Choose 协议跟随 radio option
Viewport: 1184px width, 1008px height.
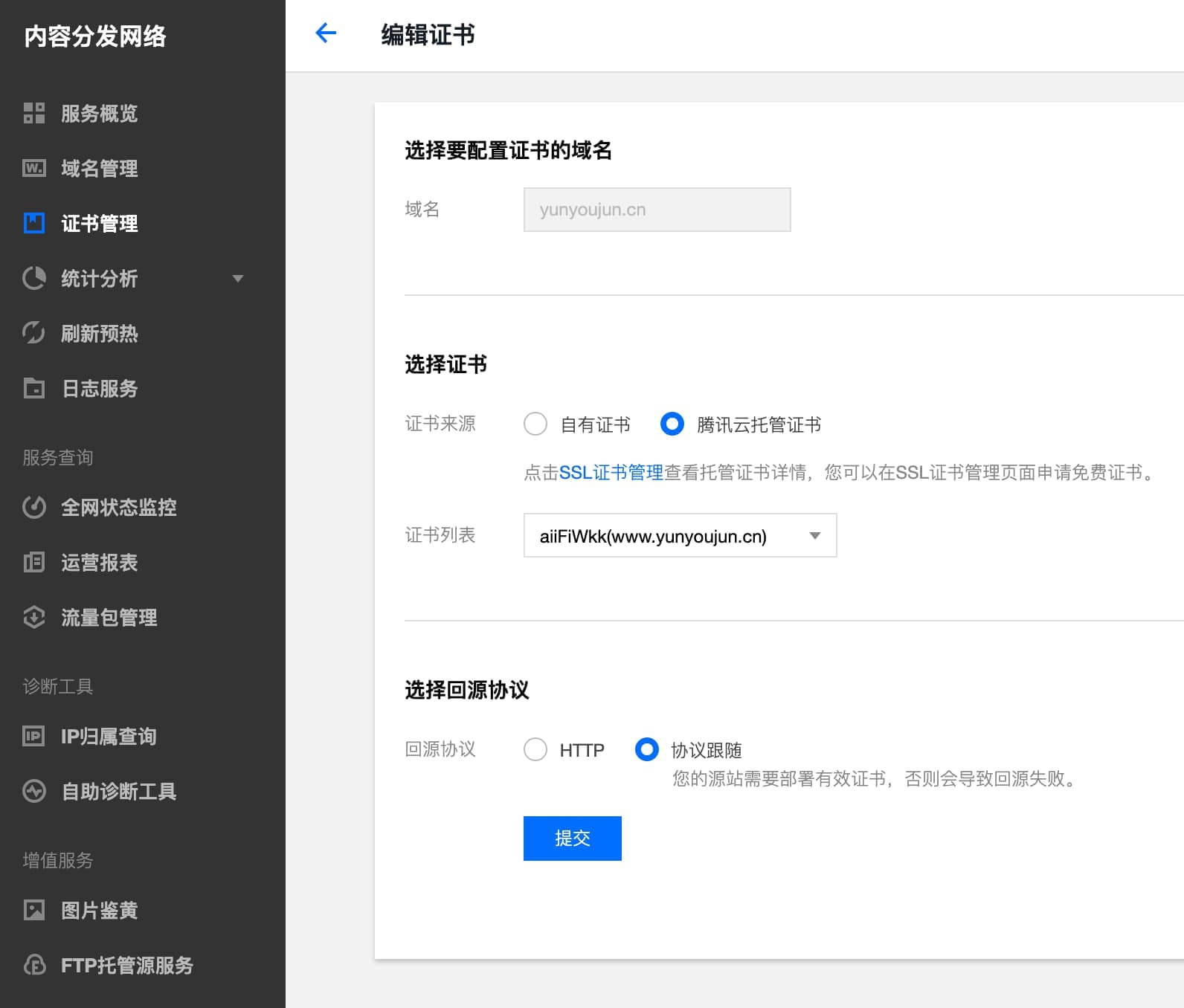pos(647,749)
